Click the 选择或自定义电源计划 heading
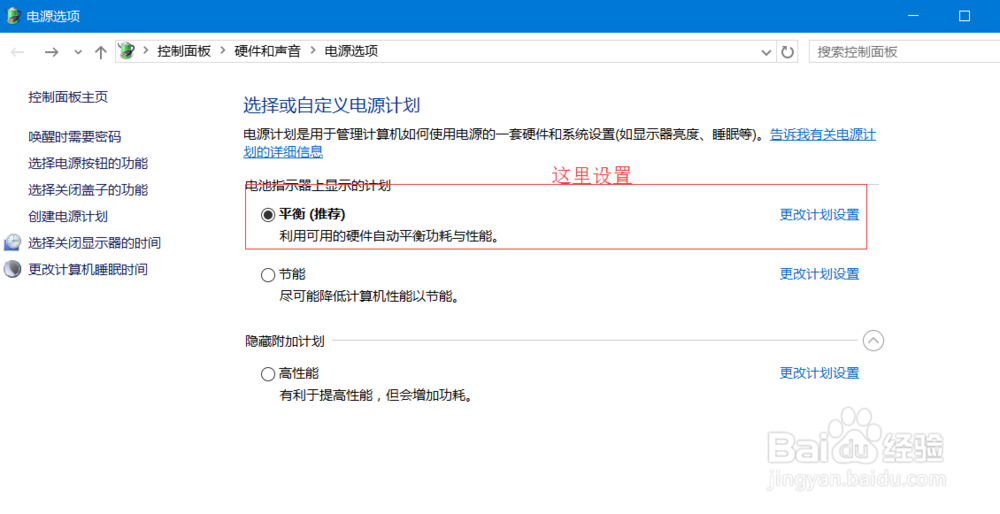The image size is (1000, 514). click(332, 105)
